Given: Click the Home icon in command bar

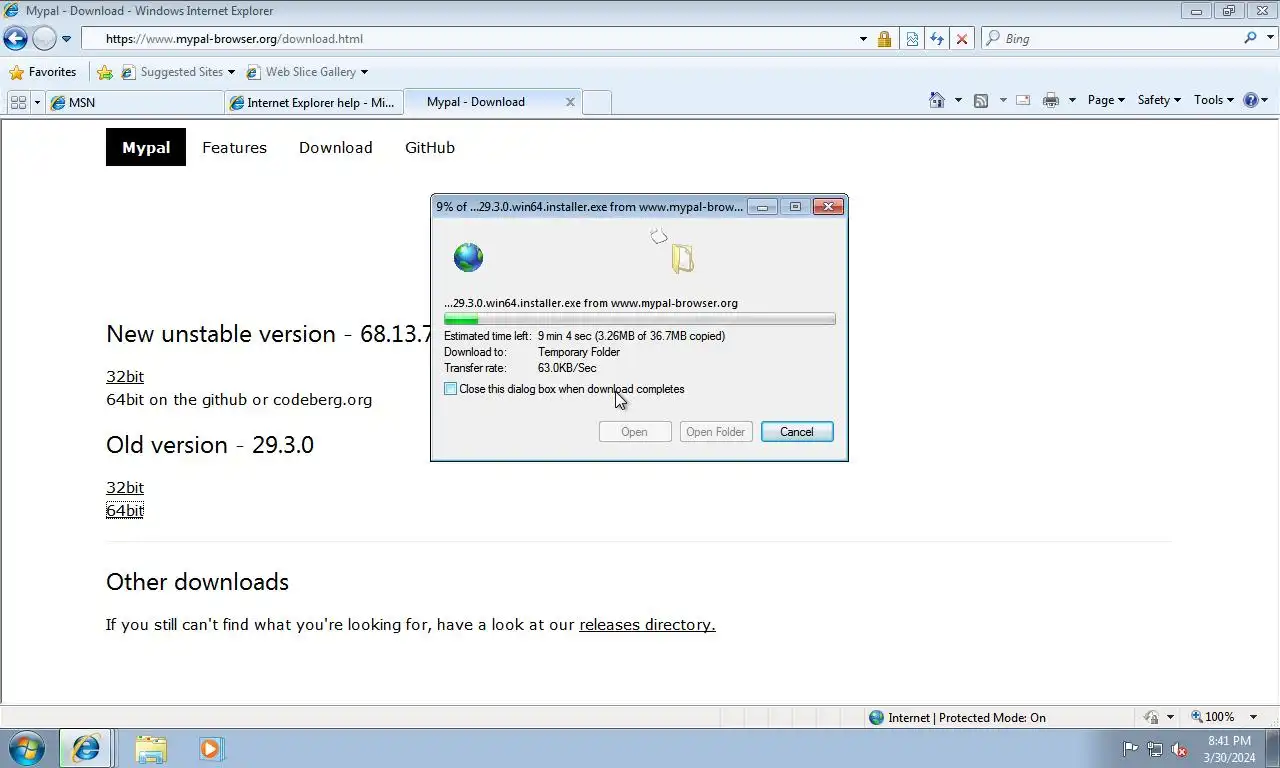Looking at the screenshot, I should (937, 100).
